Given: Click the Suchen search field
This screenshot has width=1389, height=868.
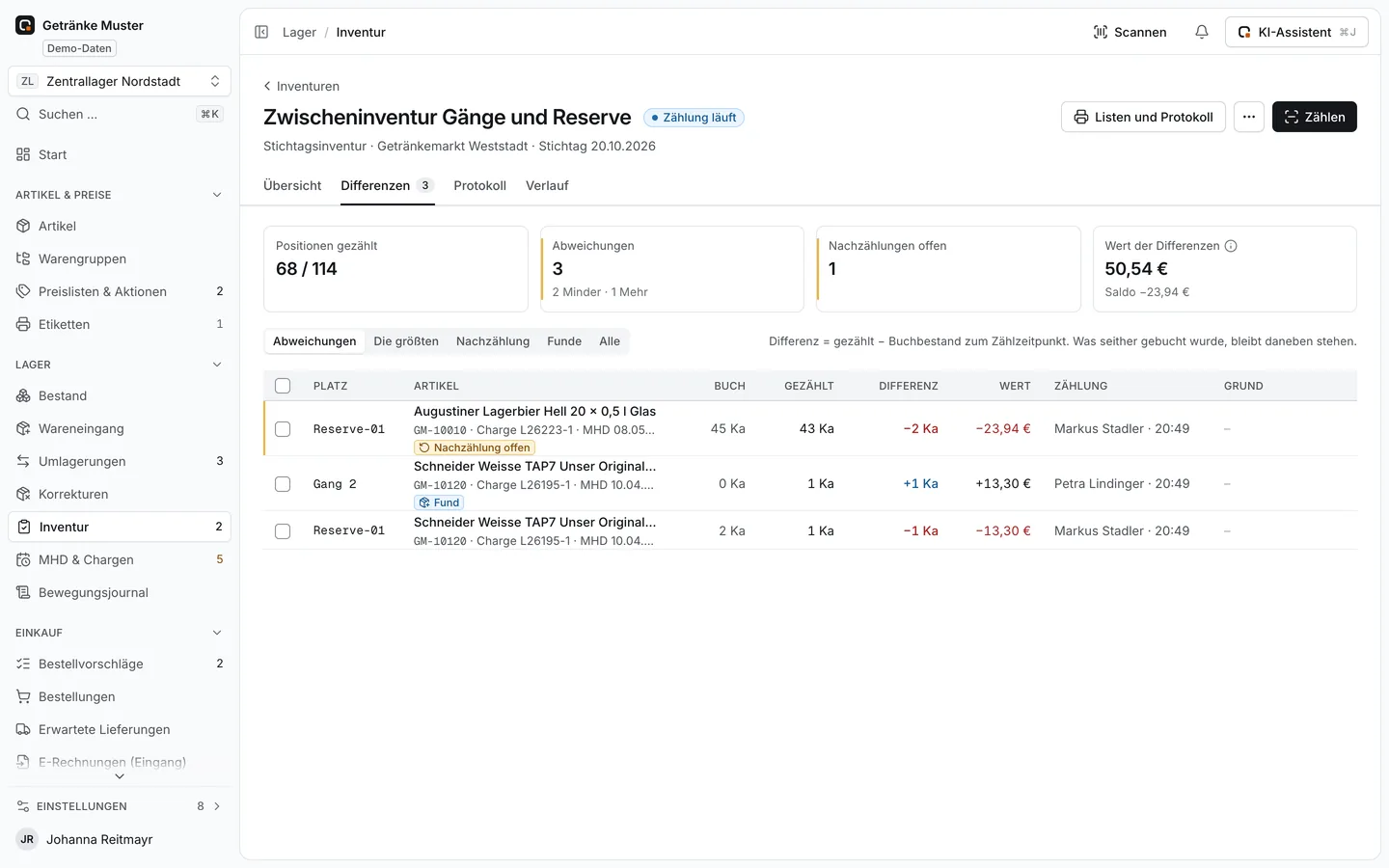Looking at the screenshot, I should pyautogui.click(x=120, y=114).
